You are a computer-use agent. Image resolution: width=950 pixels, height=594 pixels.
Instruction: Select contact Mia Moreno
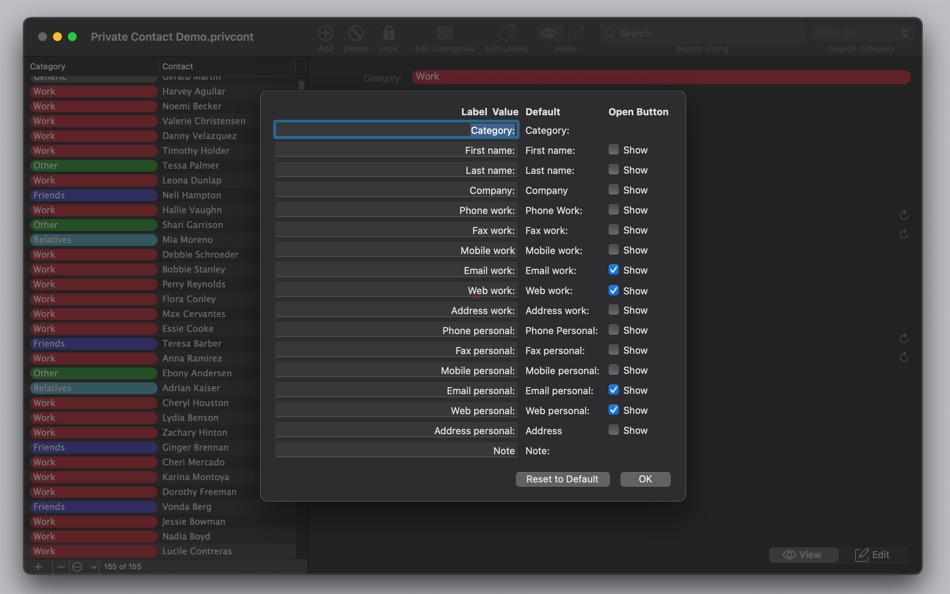tap(187, 239)
